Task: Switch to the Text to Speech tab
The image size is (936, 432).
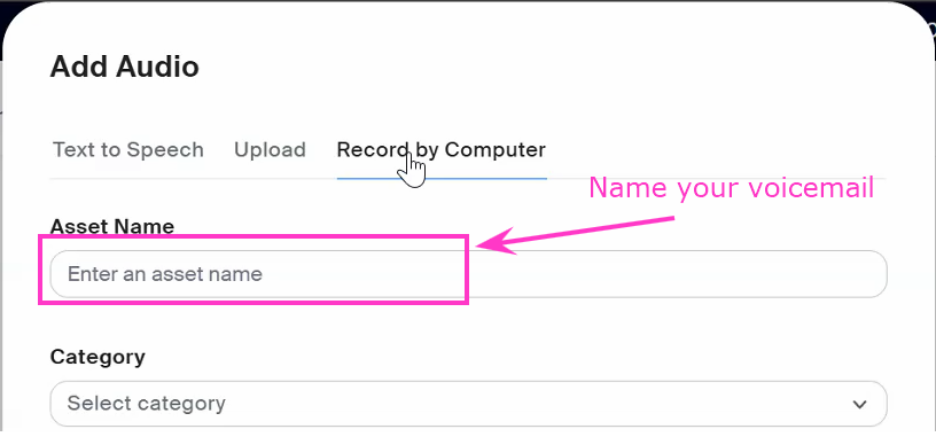Action: tap(128, 150)
